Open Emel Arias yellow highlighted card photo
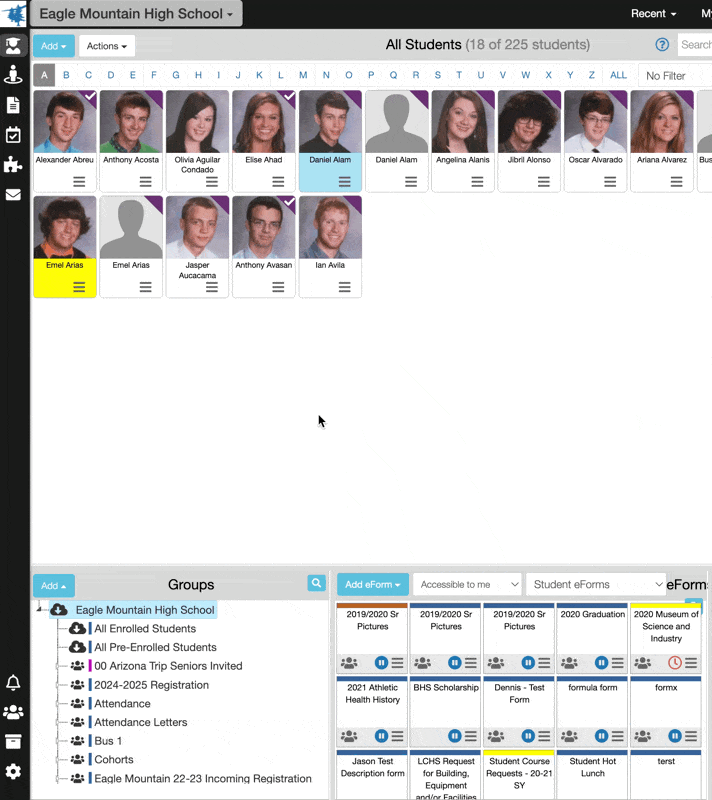The width and height of the screenshot is (712, 800). (x=65, y=228)
